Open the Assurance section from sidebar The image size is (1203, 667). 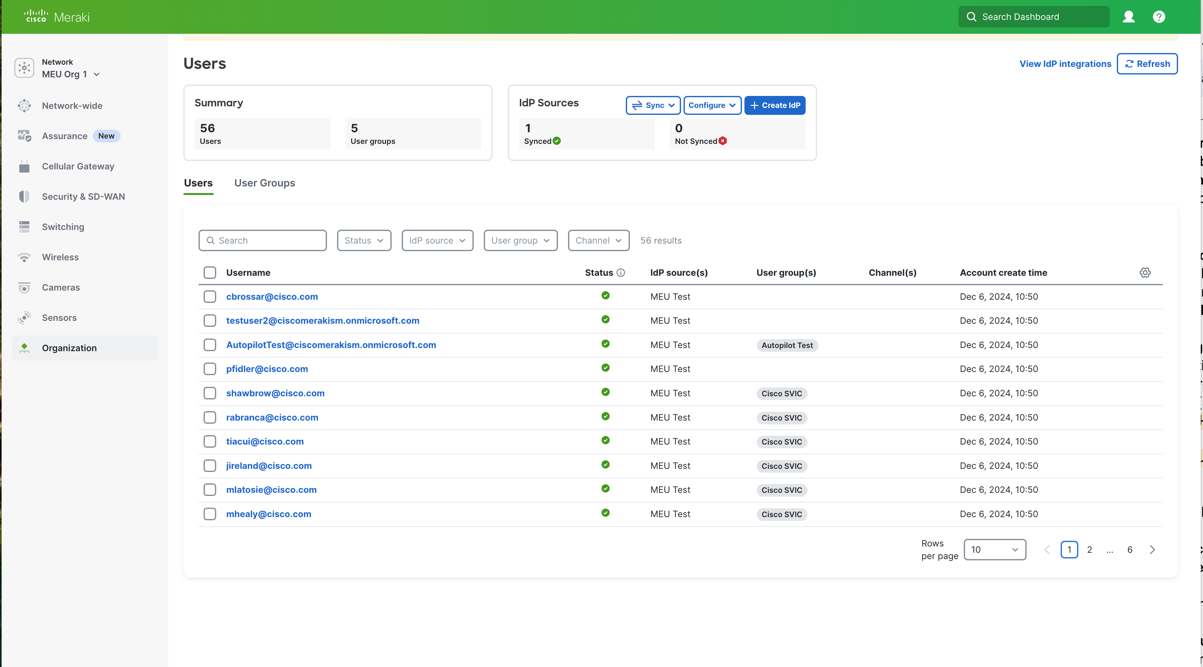22,135
